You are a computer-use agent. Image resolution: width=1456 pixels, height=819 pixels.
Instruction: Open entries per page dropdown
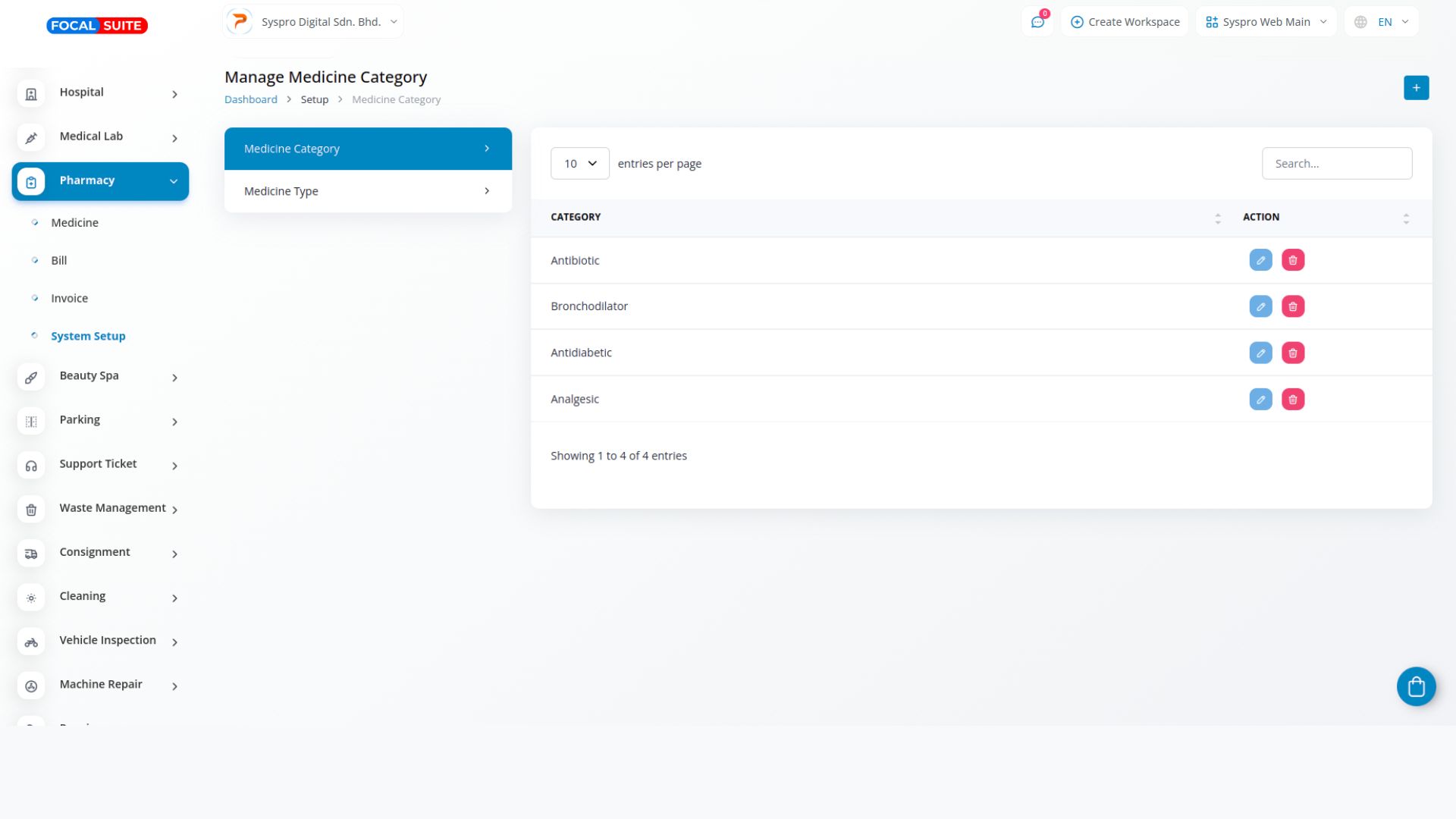pyautogui.click(x=579, y=164)
